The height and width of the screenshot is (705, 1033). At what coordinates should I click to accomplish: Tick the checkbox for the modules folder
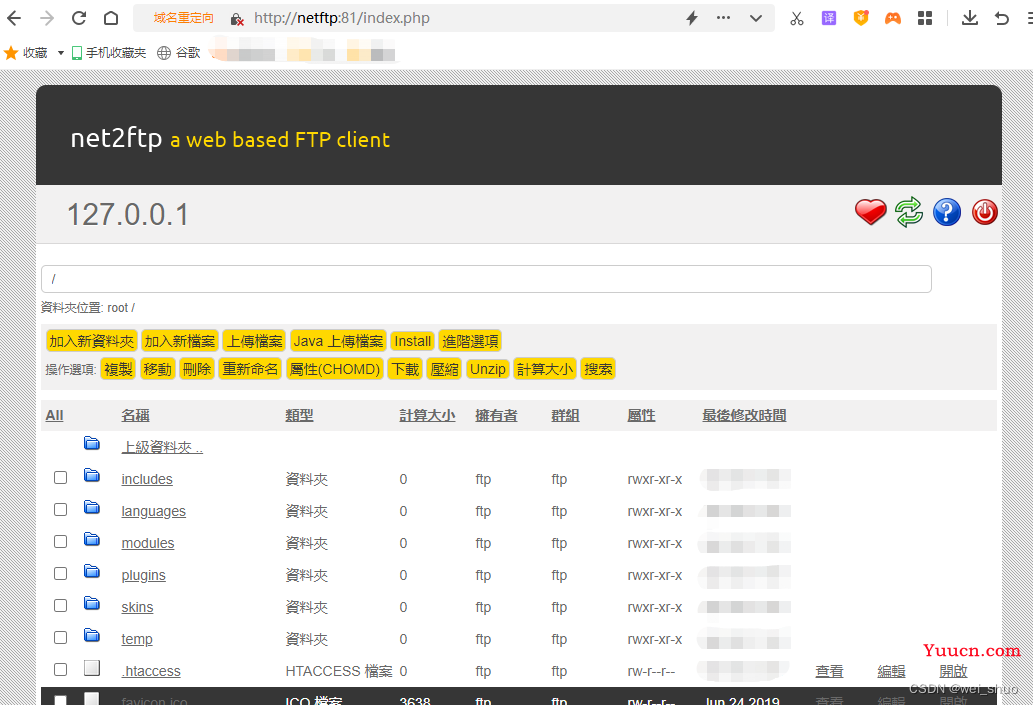[x=61, y=542]
